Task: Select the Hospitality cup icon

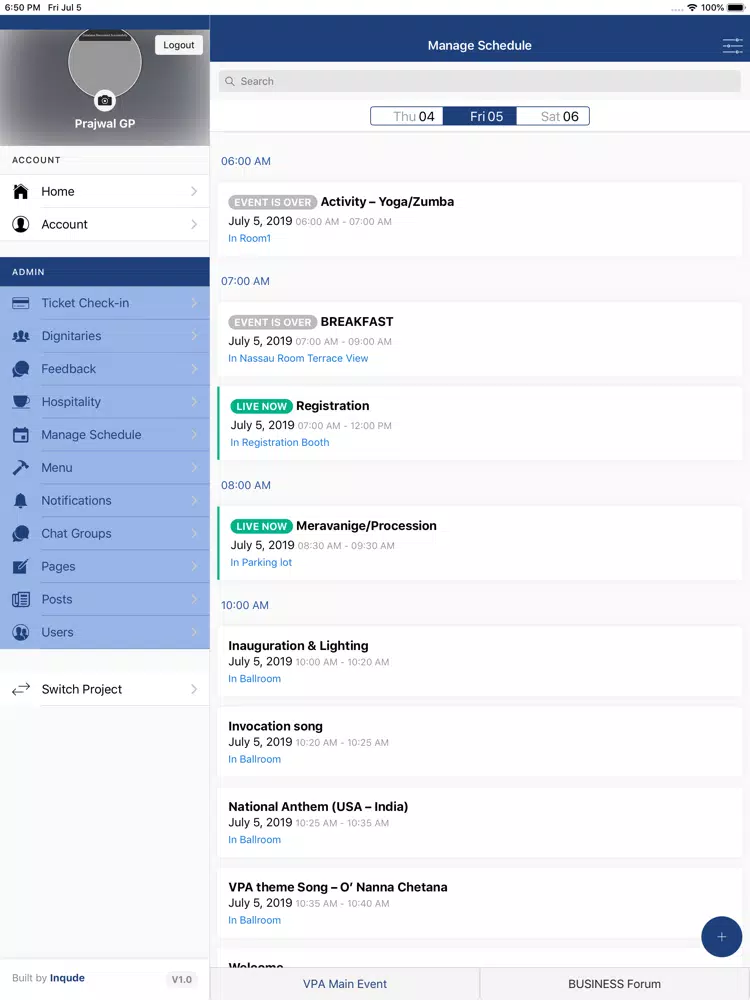Action: (x=21, y=402)
